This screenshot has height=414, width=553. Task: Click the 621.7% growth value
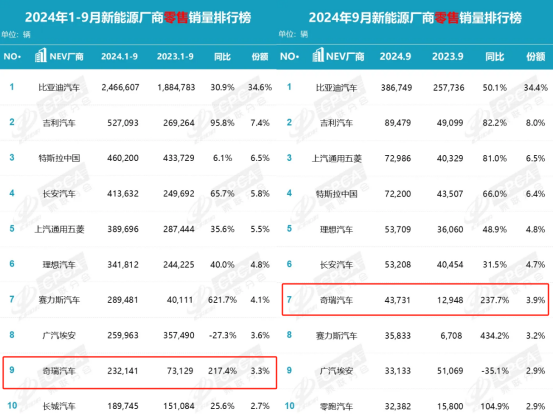(222, 300)
